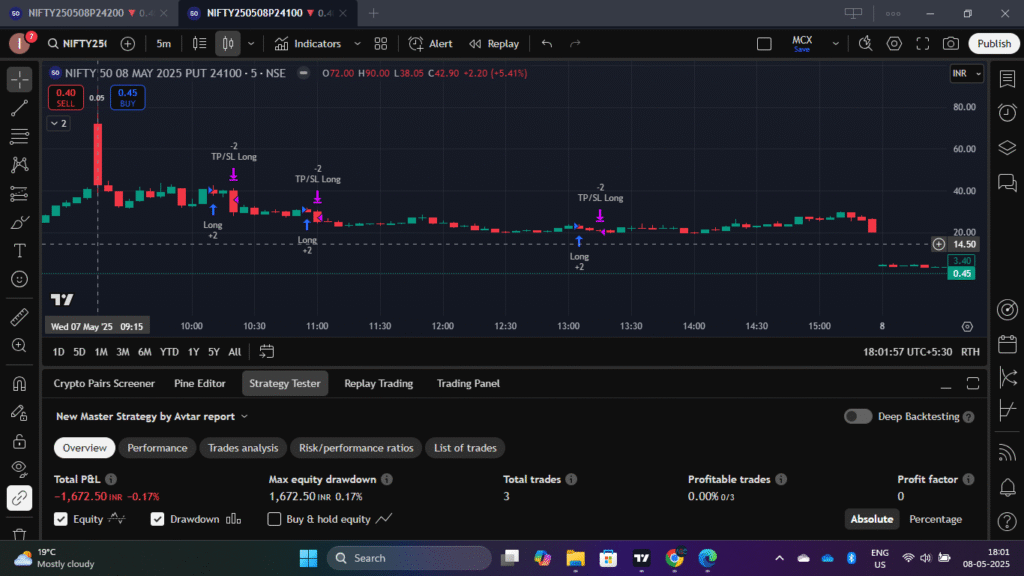The height and width of the screenshot is (576, 1024).
Task: Set chart range to 1M
Action: pyautogui.click(x=101, y=352)
